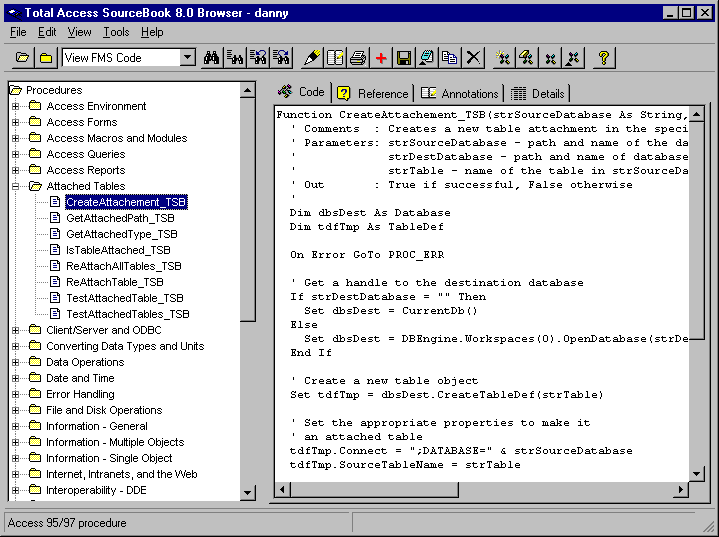Click code pane vertical scrollbar thumb
This screenshot has width=719, height=537.
tap(697, 230)
